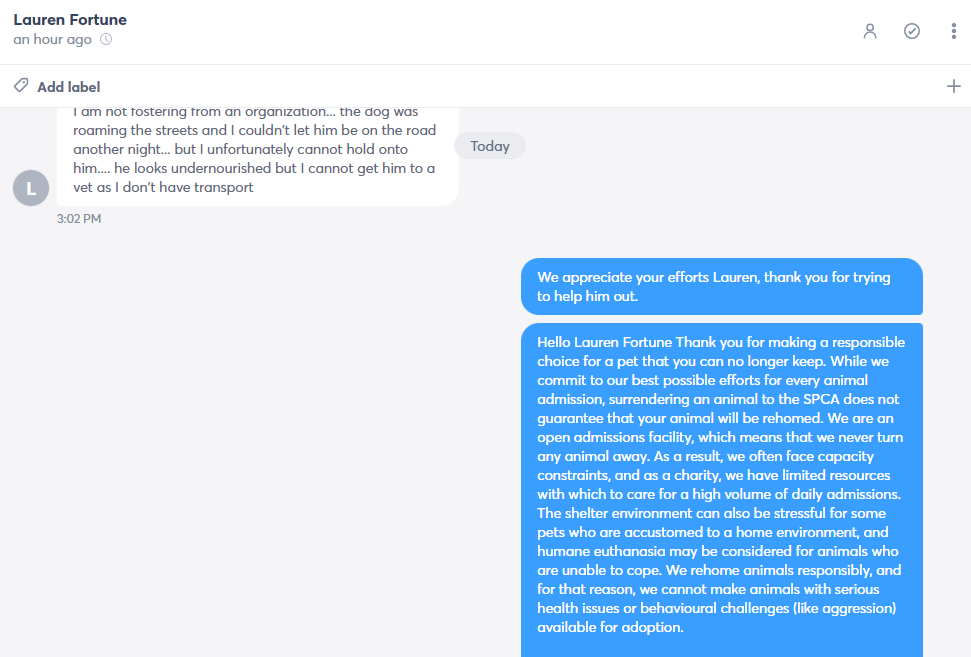Select the long 'Hello Lauren Fortune' reply bubble
Image resolution: width=971 pixels, height=657 pixels.
coord(722,490)
